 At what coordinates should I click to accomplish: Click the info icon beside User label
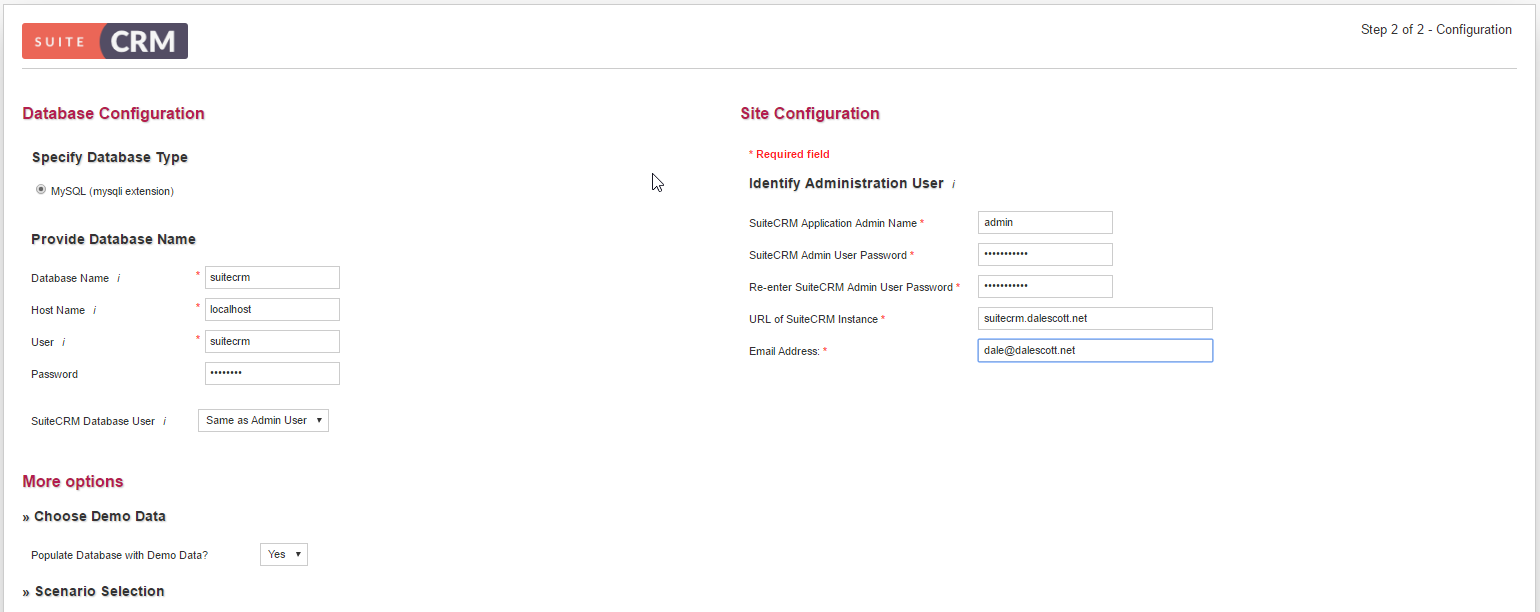[x=64, y=342]
